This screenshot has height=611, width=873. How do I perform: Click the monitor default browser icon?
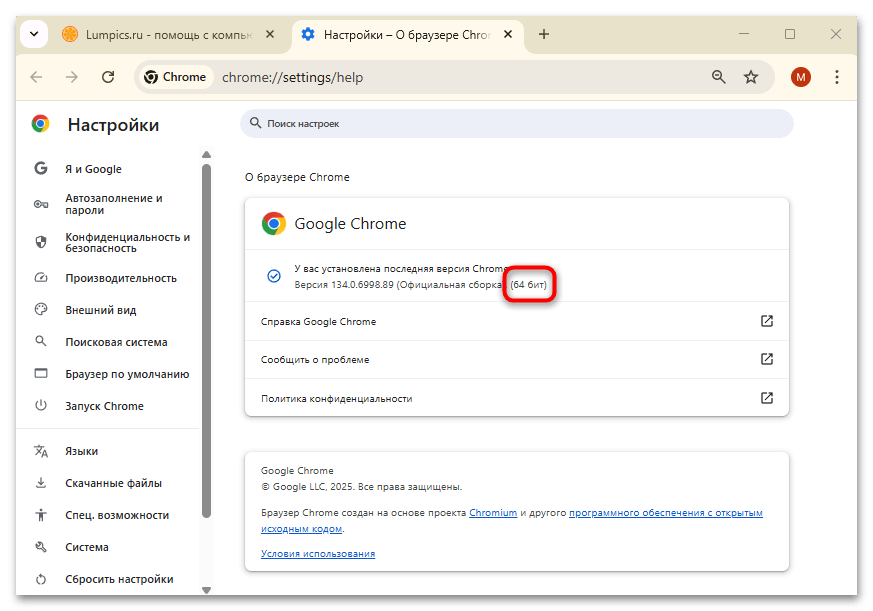(41, 373)
